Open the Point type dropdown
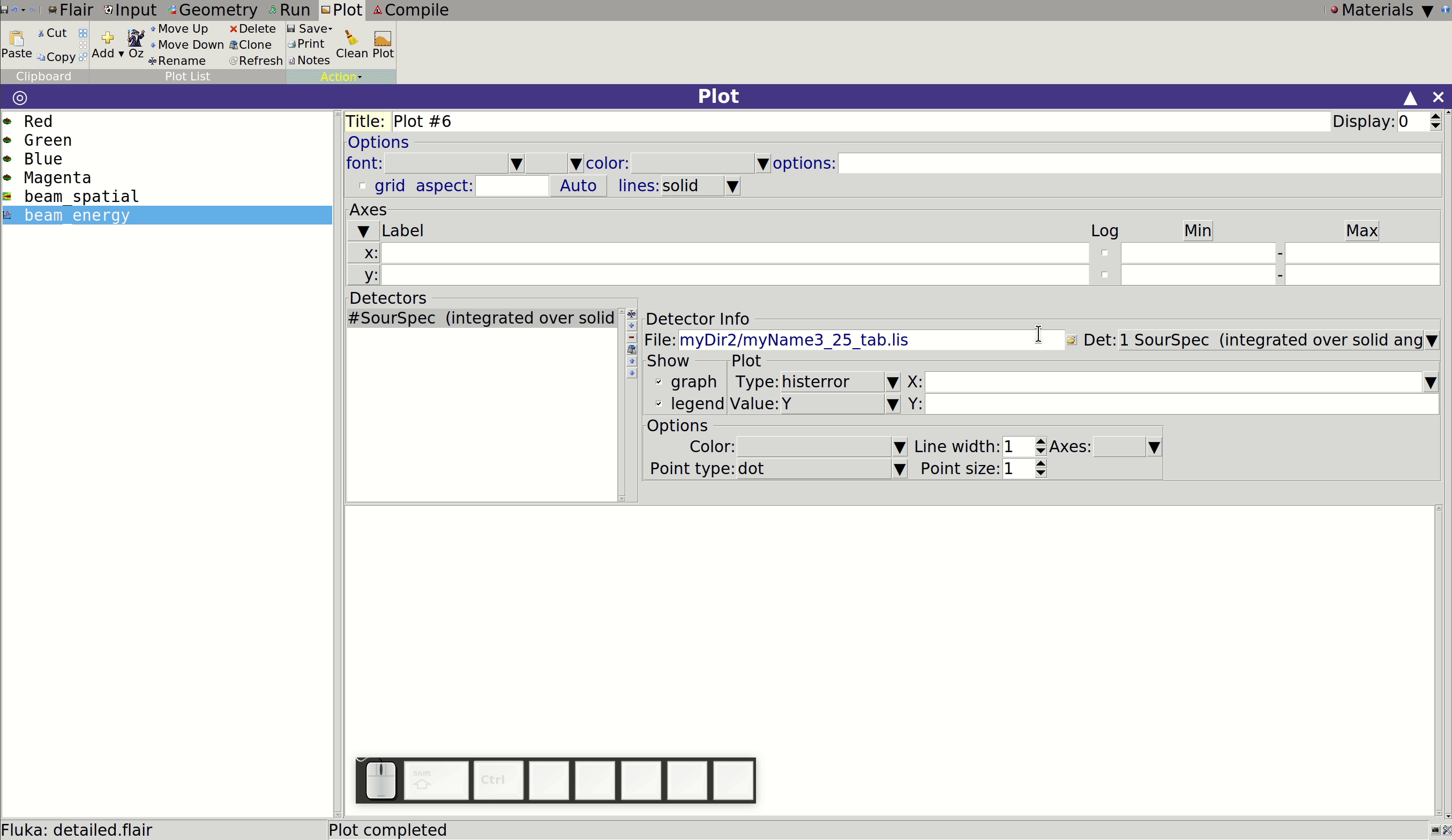This screenshot has height=840, width=1452. click(x=899, y=469)
